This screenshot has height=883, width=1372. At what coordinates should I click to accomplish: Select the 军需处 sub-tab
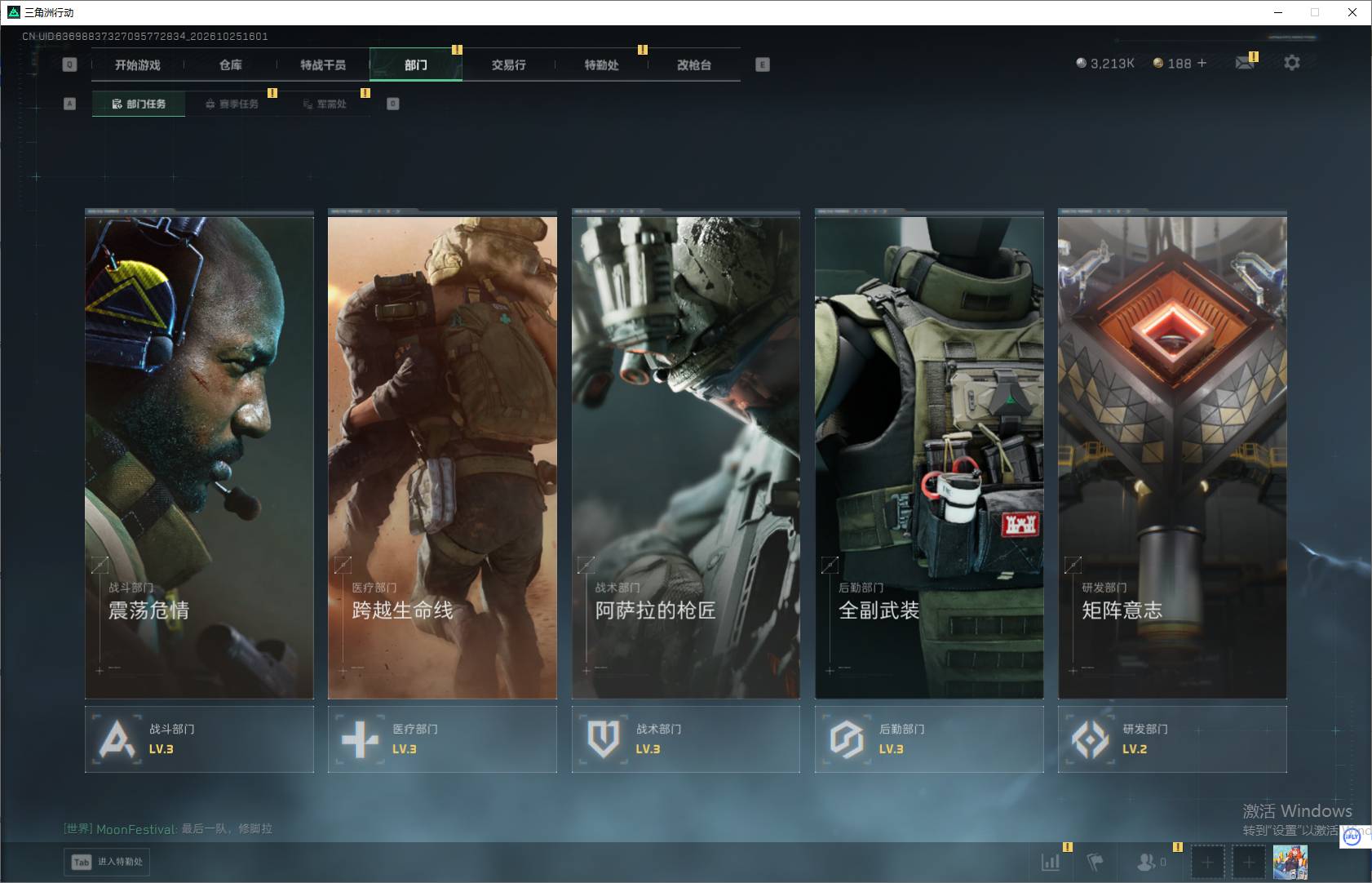pos(325,104)
